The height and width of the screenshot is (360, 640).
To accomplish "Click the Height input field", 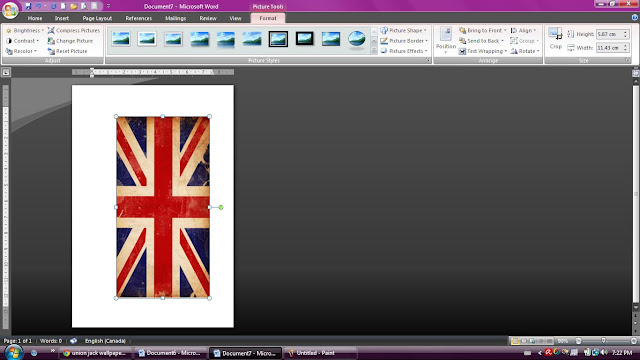I will (x=610, y=34).
